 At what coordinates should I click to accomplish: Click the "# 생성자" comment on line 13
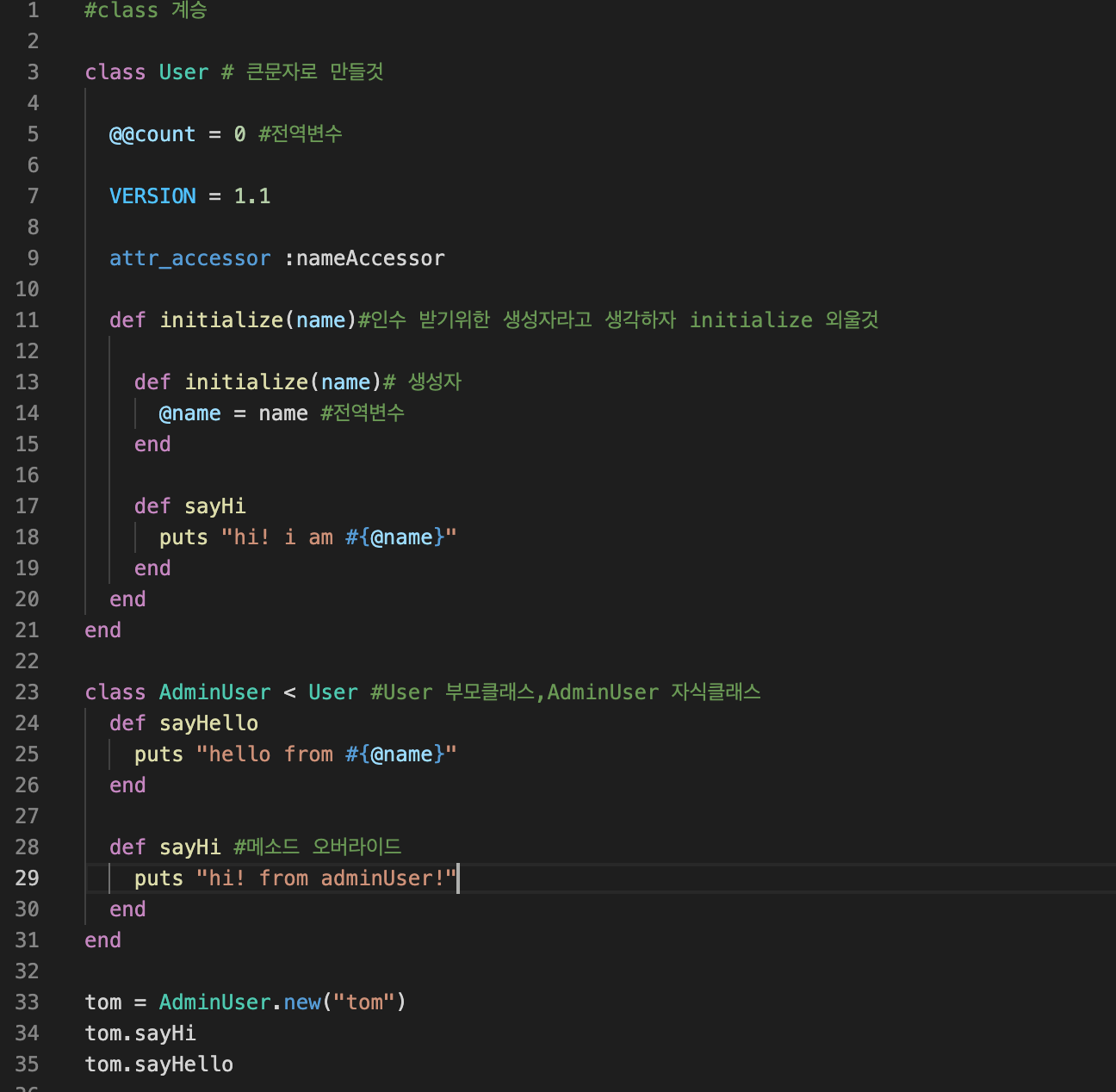coord(422,382)
